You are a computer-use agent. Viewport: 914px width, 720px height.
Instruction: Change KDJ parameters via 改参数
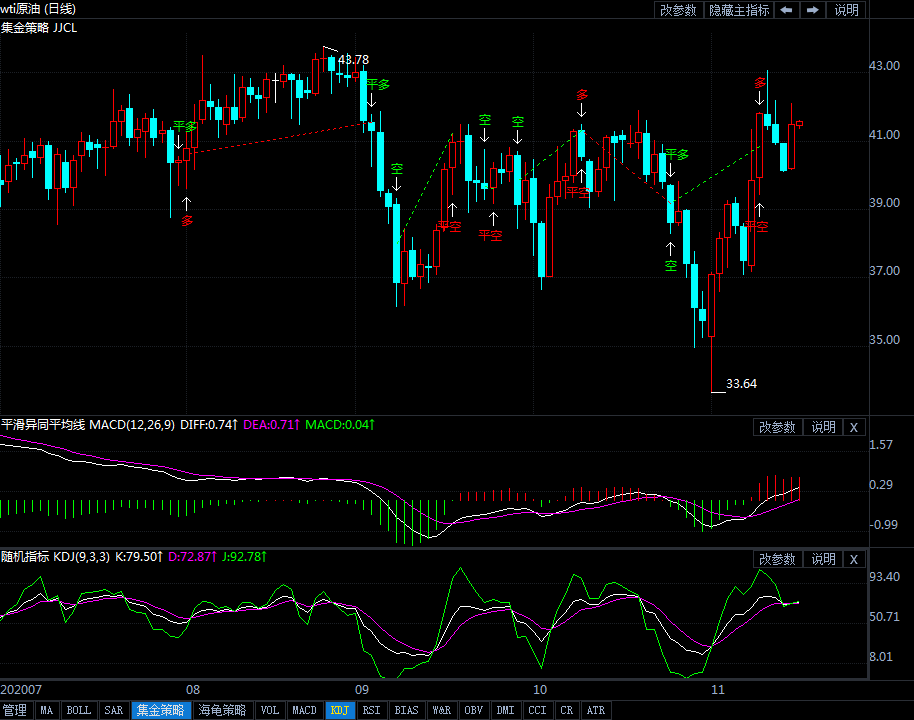777,559
